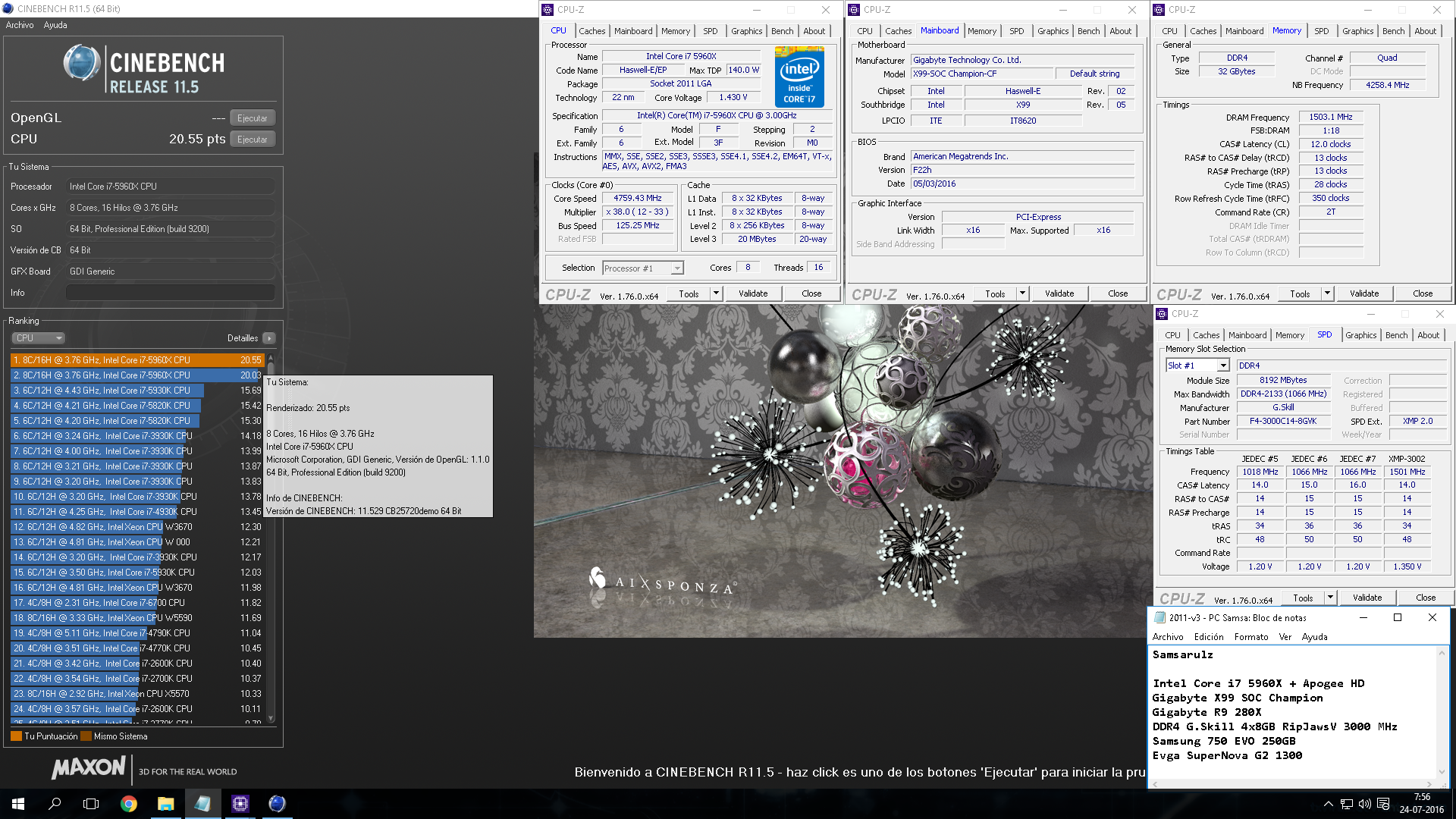Open Tools dropdown arrow in CPU-Z CPU window

[x=715, y=293]
